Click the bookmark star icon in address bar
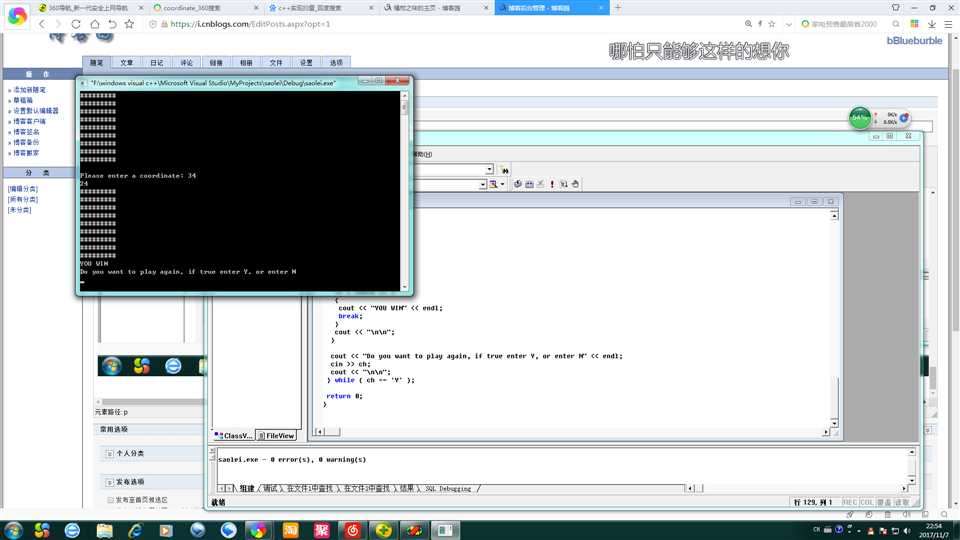The image size is (960, 540). (x=772, y=24)
